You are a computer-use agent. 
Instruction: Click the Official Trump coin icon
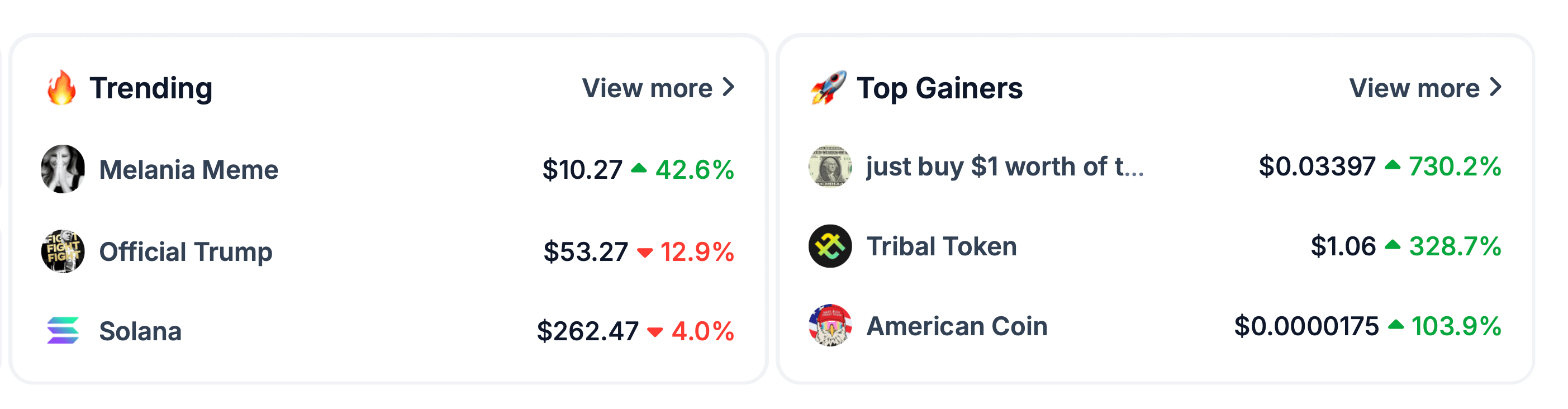click(63, 251)
